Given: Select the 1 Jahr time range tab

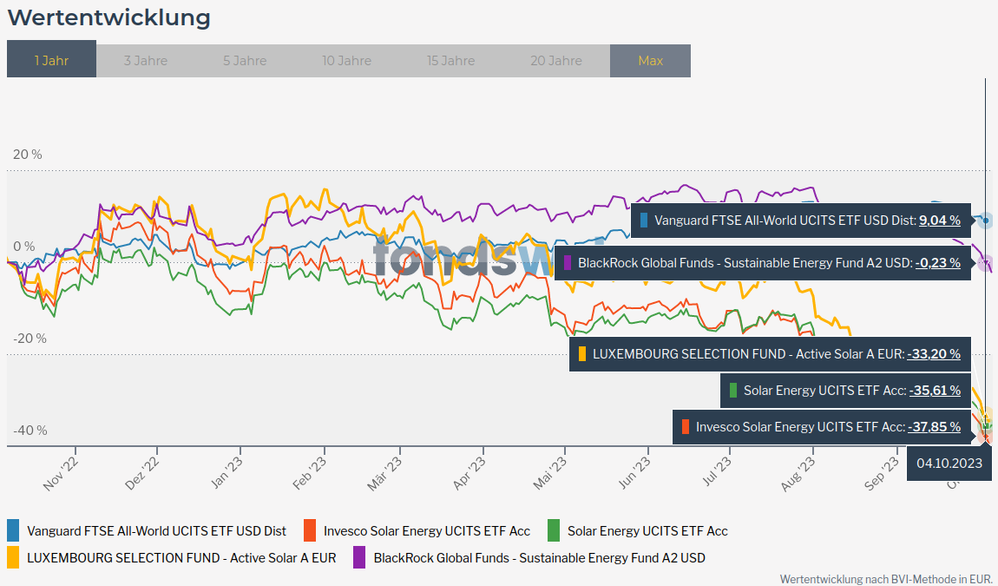Looking at the screenshot, I should pos(51,60).
